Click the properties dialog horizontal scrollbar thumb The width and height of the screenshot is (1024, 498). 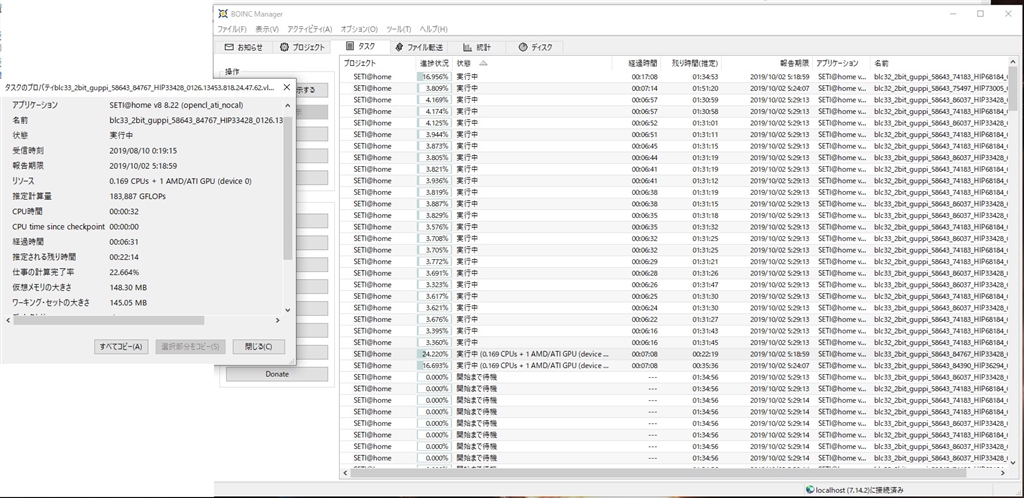(x=108, y=320)
